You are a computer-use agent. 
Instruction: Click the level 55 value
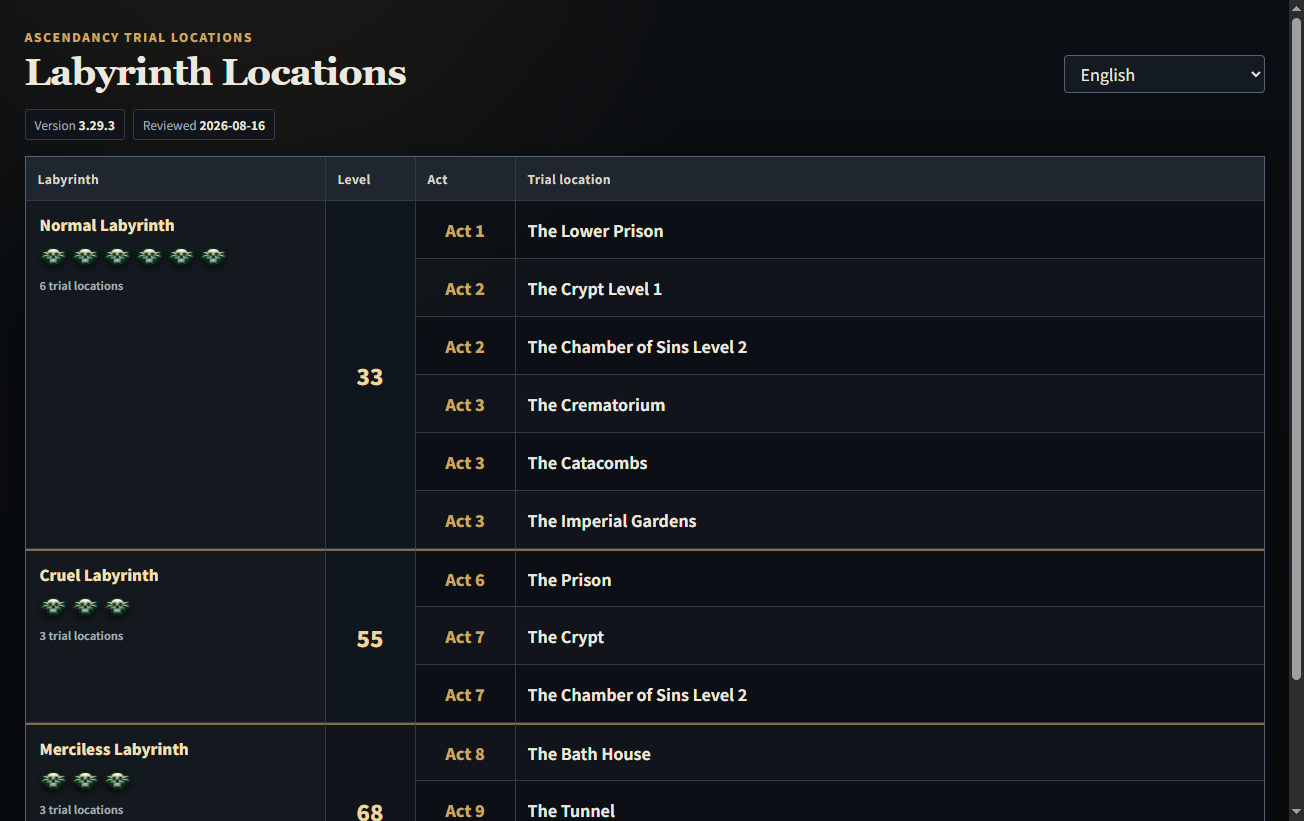click(x=370, y=639)
